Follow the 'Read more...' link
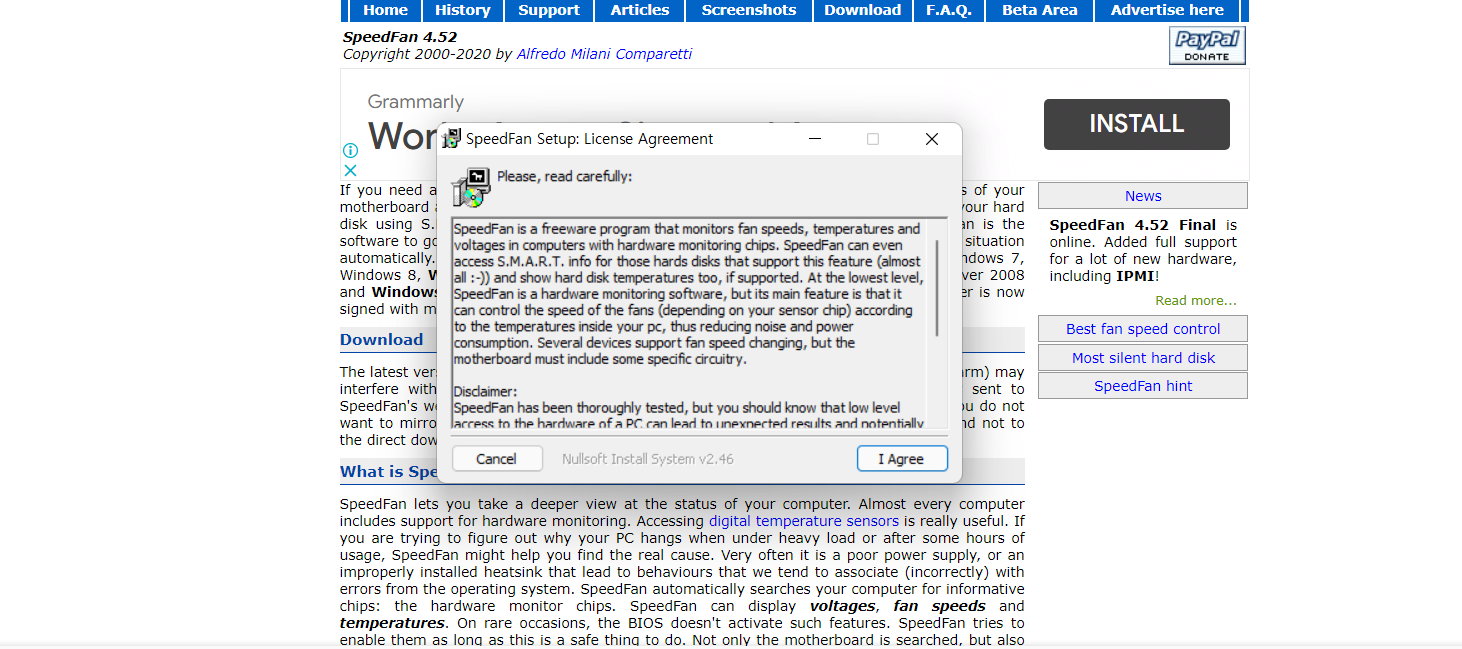 [1196, 300]
